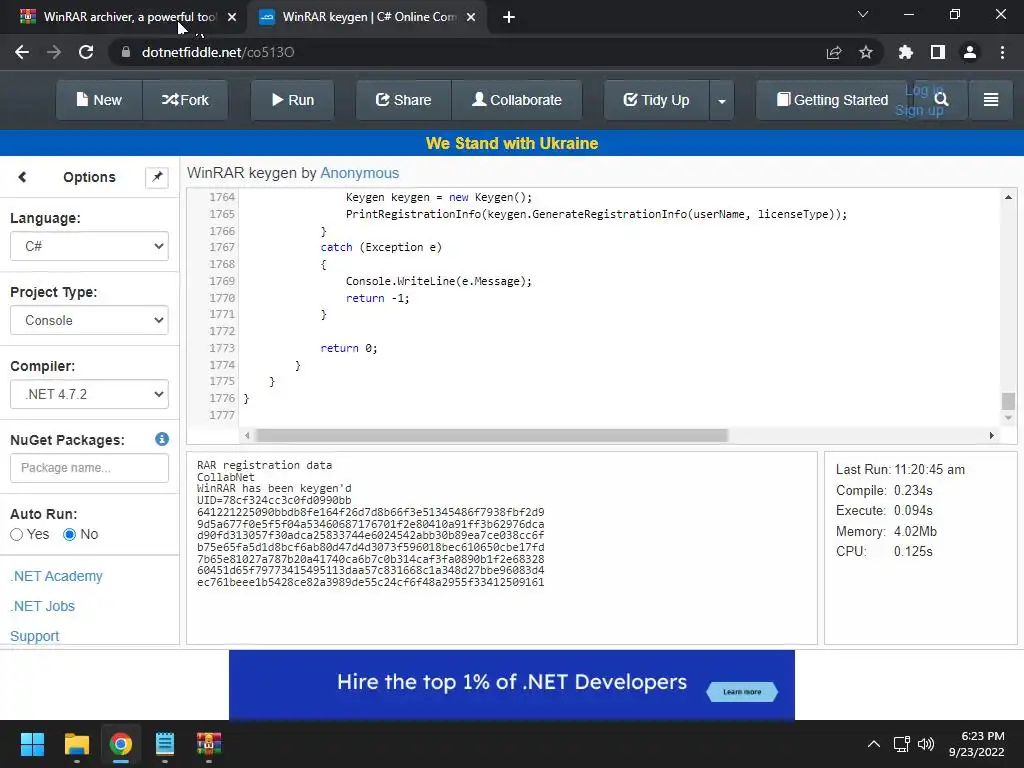Viewport: 1024px width, 768px height.
Task: Switch to WinRAR keygen tab
Action: [366, 17]
